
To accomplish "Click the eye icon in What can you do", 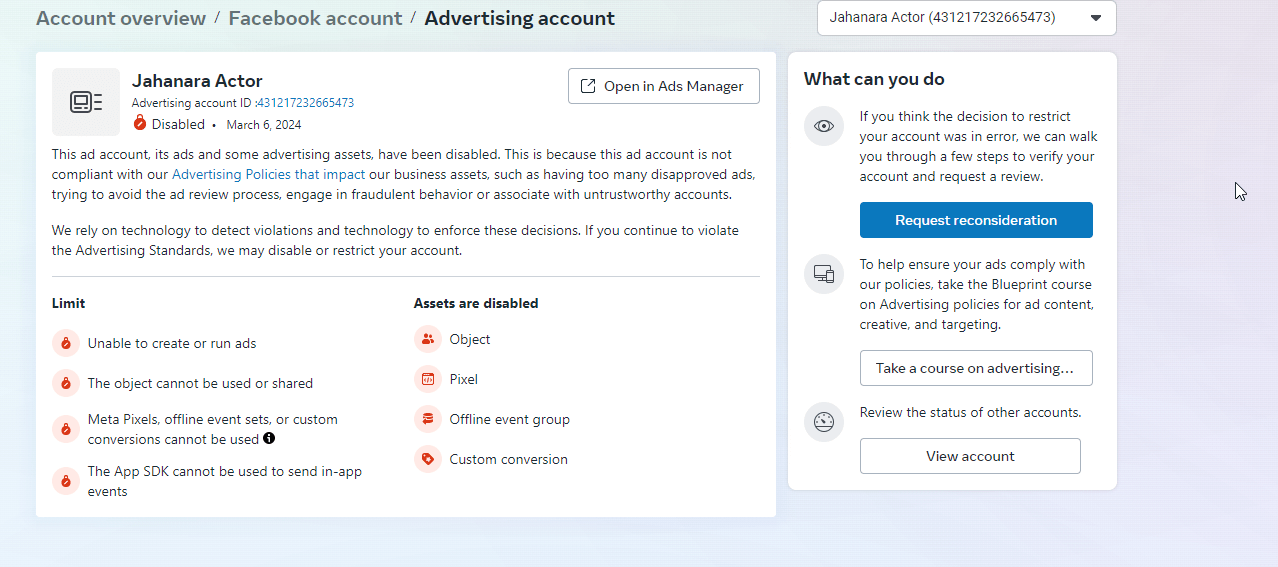I will 824,126.
